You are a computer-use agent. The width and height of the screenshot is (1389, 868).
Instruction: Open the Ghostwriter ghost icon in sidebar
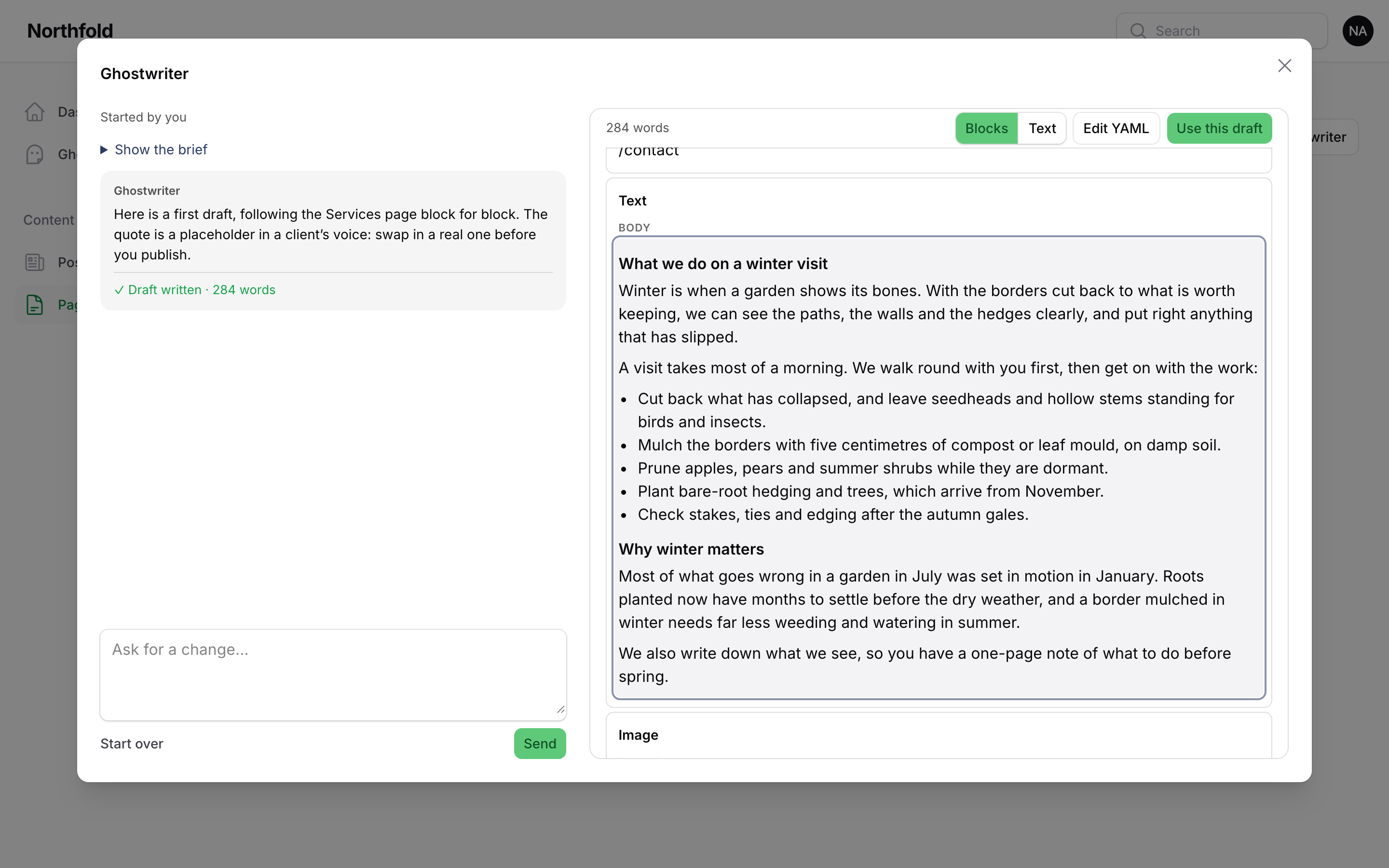pos(34,154)
